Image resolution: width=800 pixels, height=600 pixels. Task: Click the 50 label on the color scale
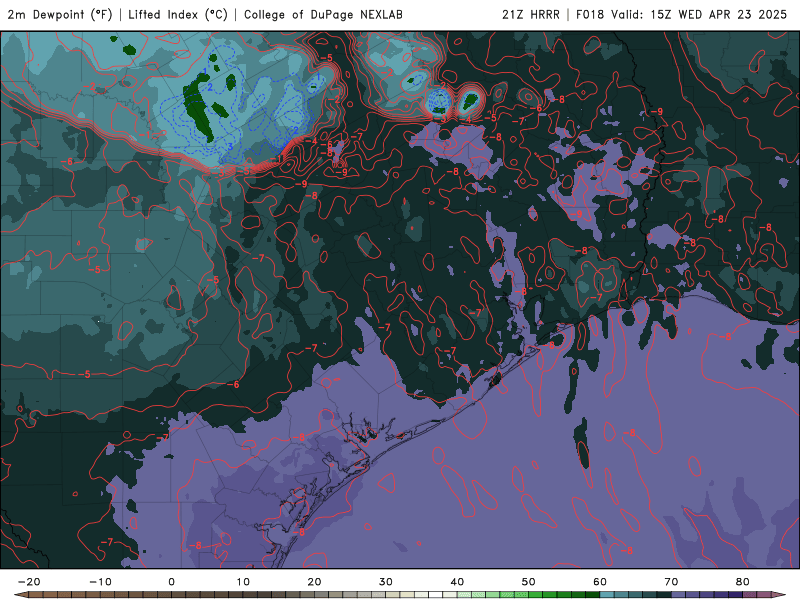click(x=529, y=582)
